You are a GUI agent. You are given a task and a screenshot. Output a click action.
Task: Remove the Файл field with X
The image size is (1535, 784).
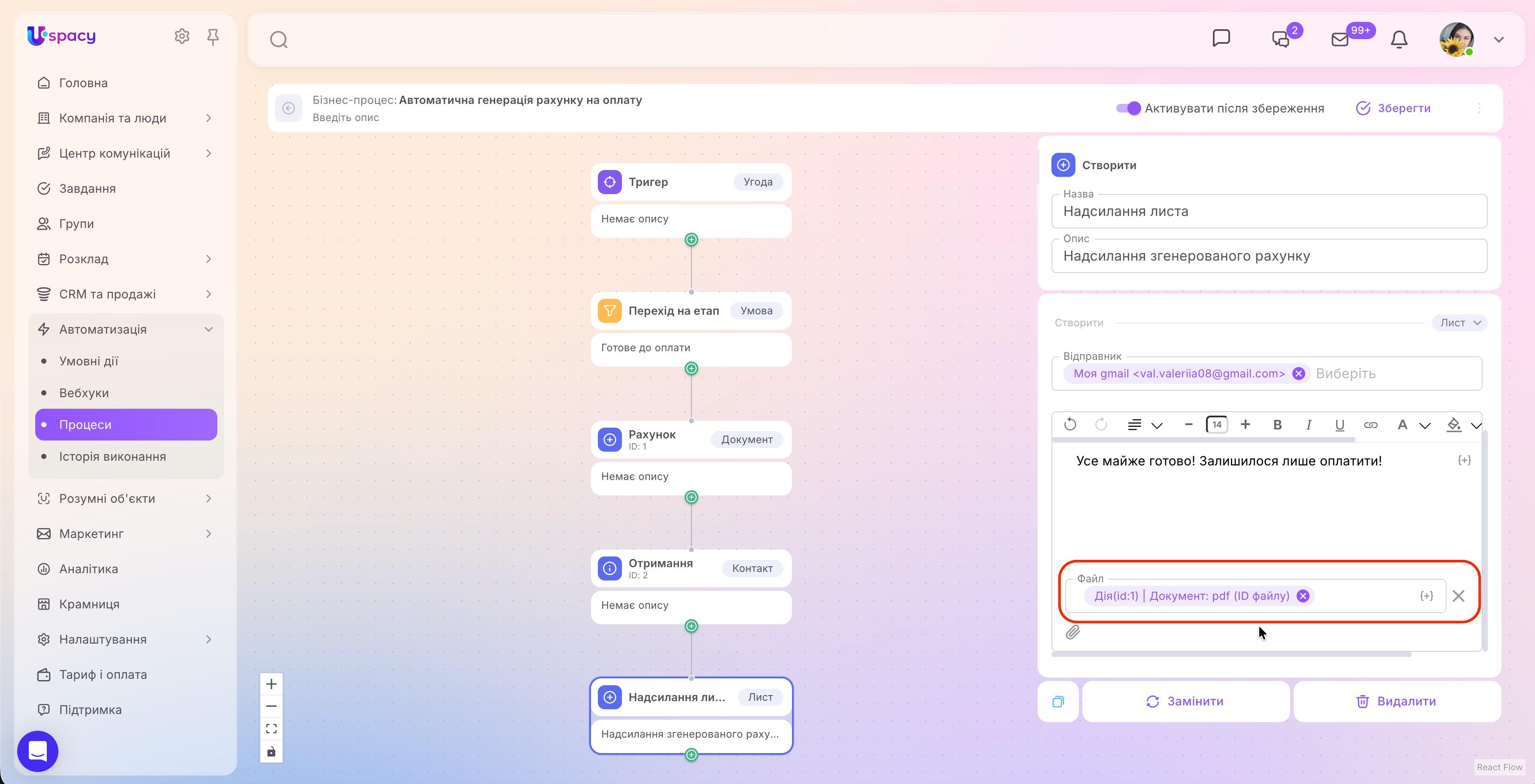[x=1458, y=596]
